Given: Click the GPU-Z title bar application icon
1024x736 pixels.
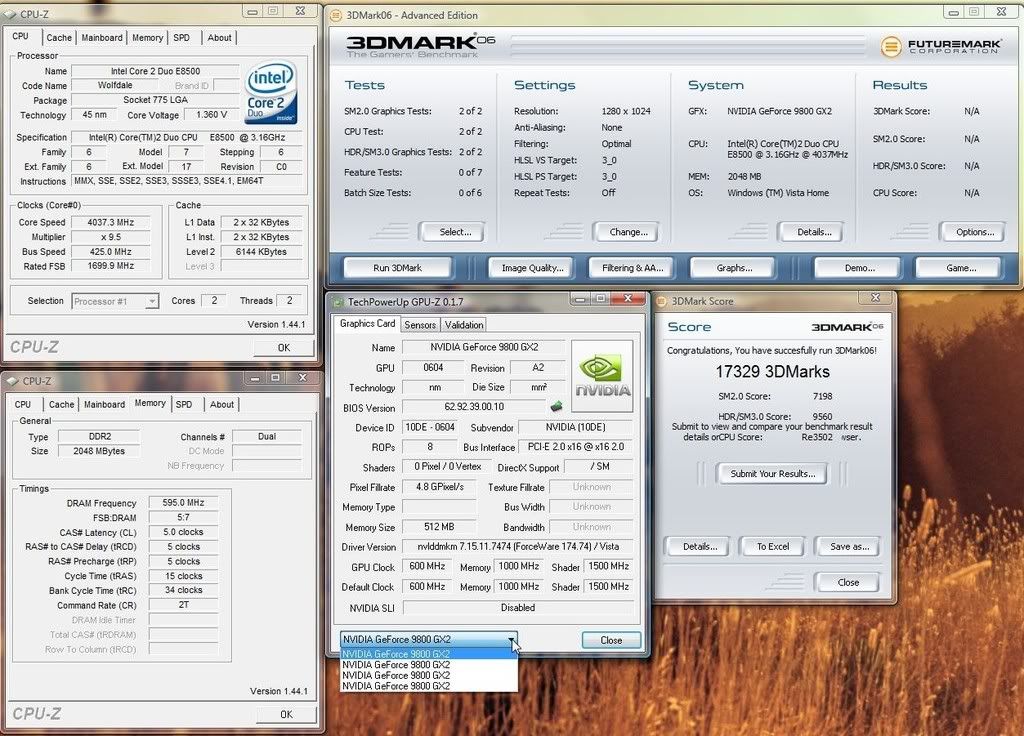Looking at the screenshot, I should point(340,298).
